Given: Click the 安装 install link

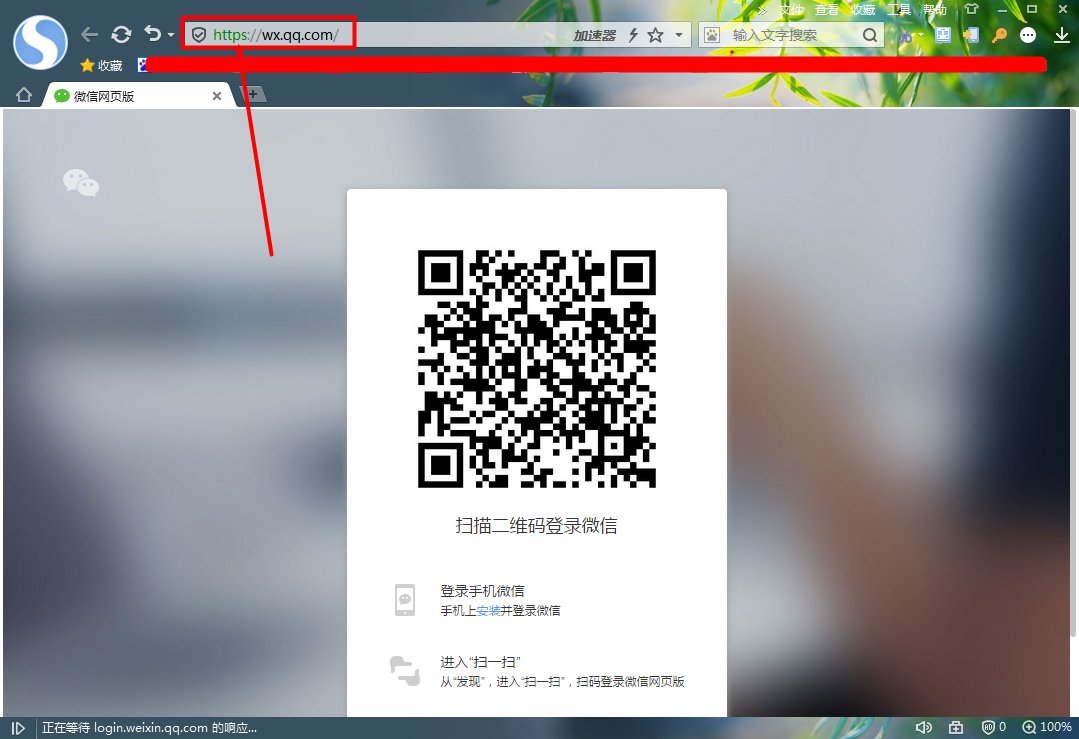Looking at the screenshot, I should pyautogui.click(x=488, y=610).
